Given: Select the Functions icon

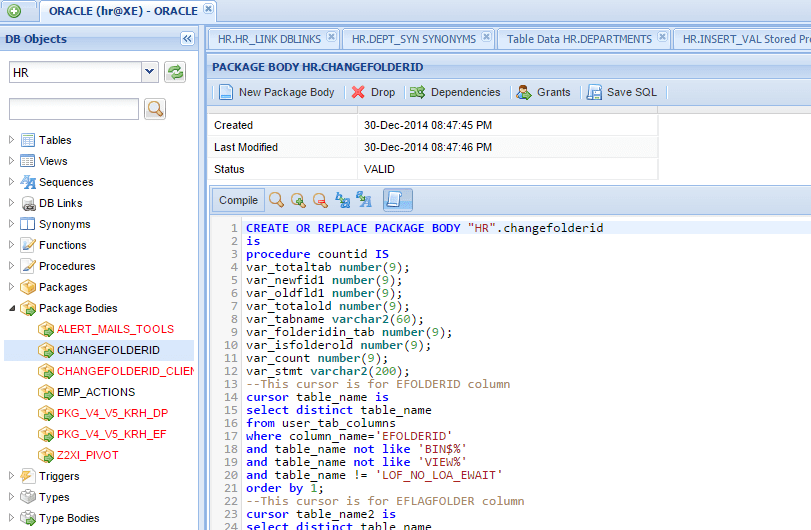Looking at the screenshot, I should pyautogui.click(x=28, y=245).
